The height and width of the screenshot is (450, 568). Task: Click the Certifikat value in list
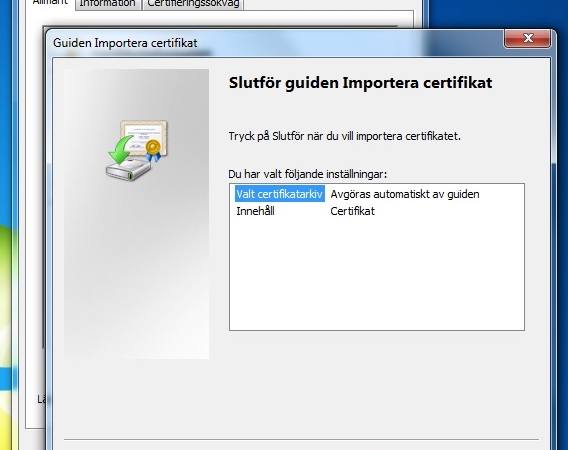pos(352,211)
